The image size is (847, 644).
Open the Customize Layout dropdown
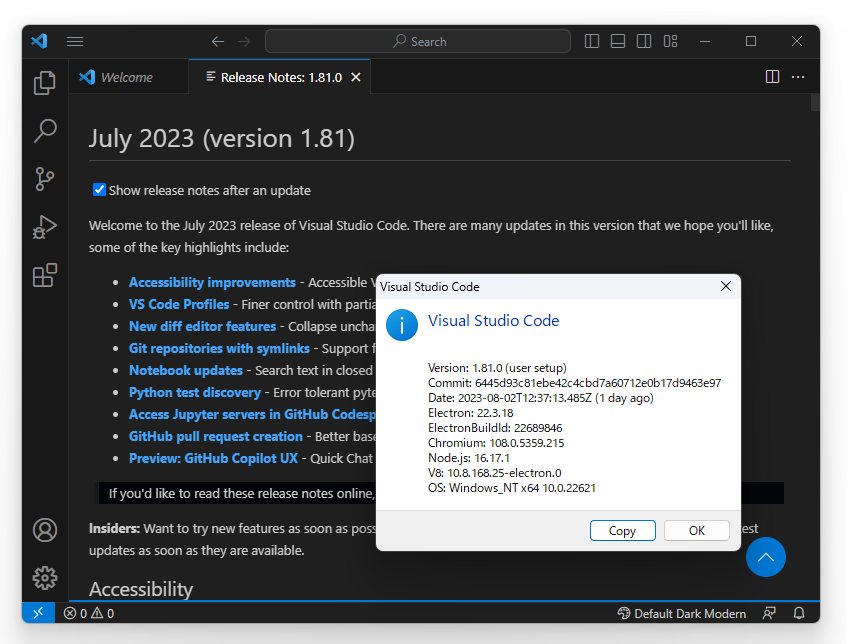670,41
